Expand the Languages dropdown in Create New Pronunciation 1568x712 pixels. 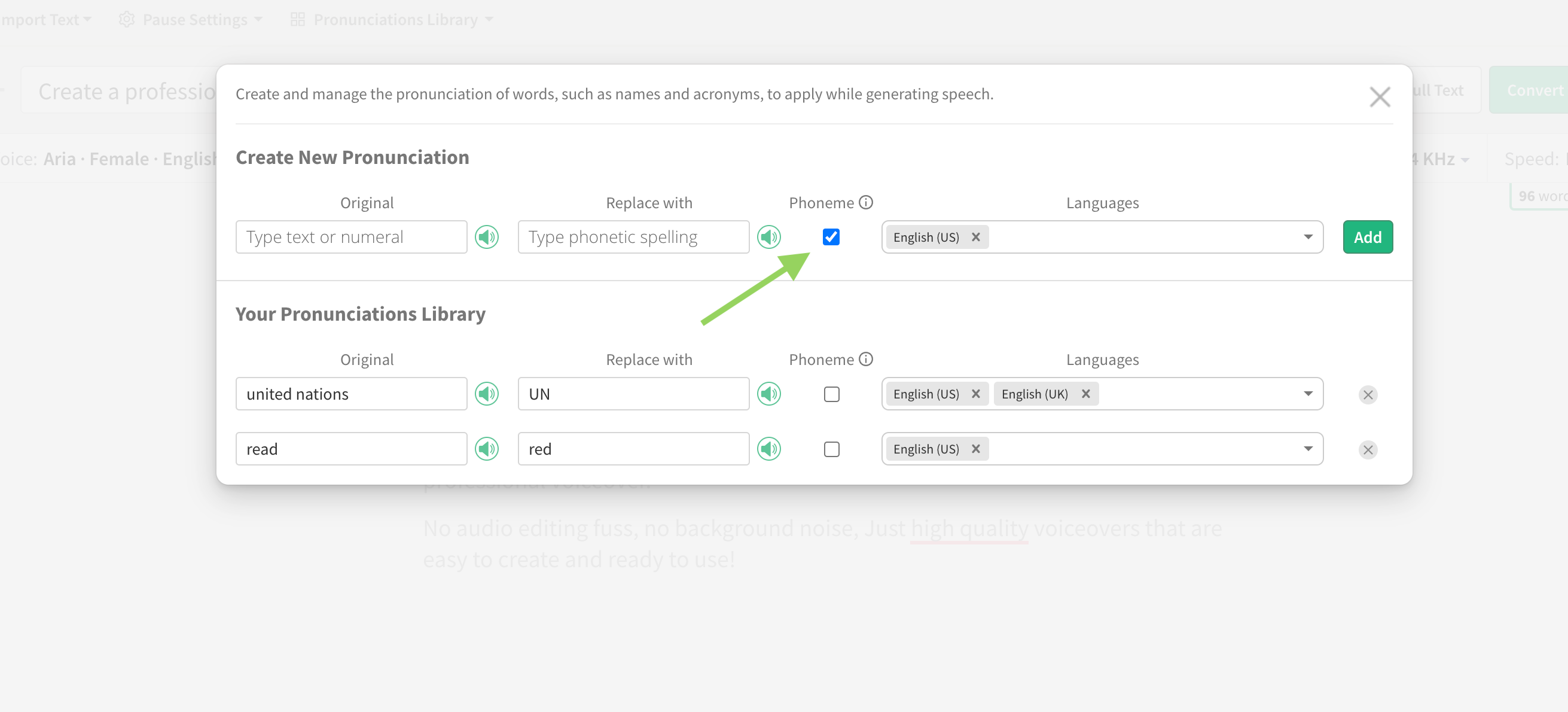[1310, 237]
